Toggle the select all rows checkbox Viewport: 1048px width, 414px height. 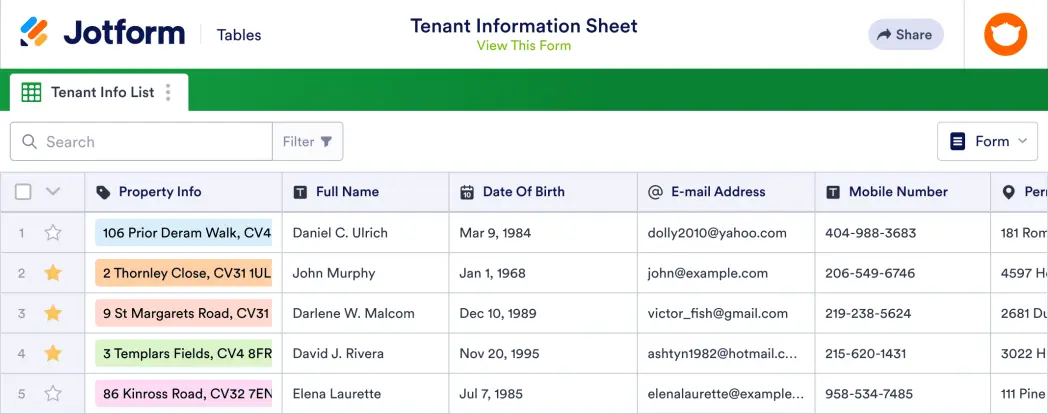pos(23,192)
